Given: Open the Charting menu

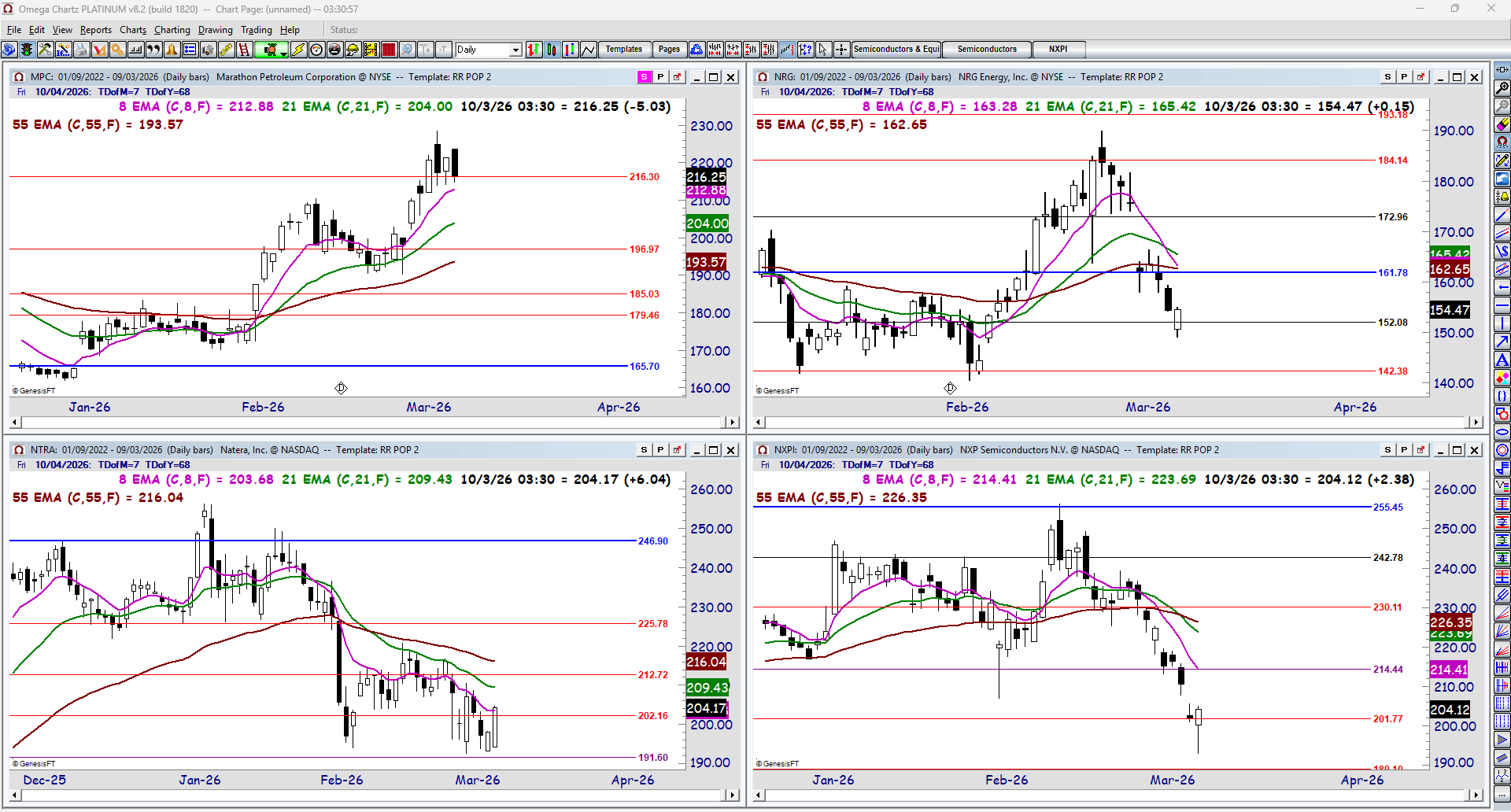Looking at the screenshot, I should click(172, 30).
